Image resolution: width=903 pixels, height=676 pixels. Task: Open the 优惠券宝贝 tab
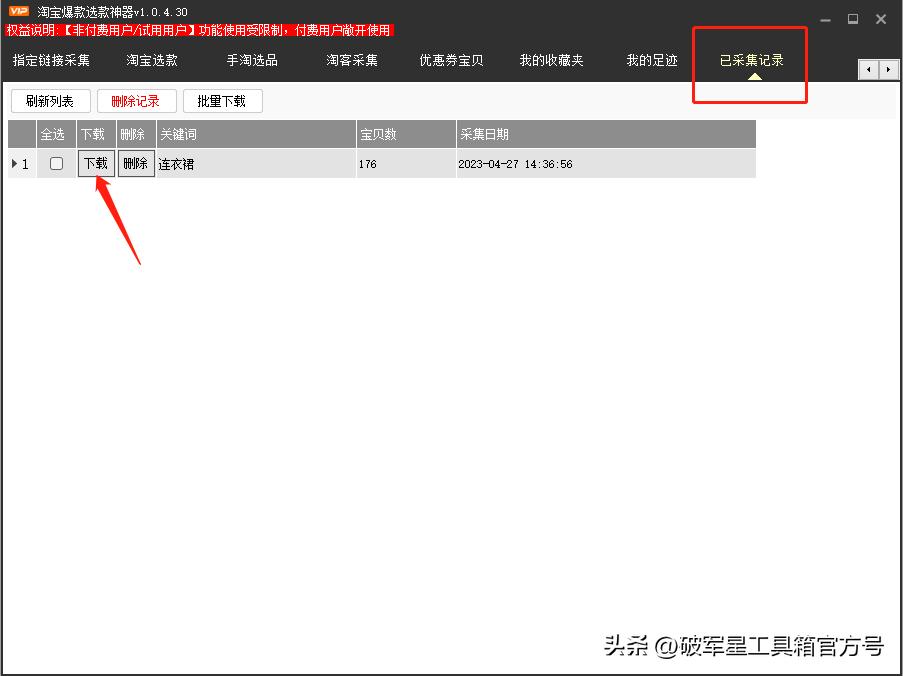coord(451,60)
